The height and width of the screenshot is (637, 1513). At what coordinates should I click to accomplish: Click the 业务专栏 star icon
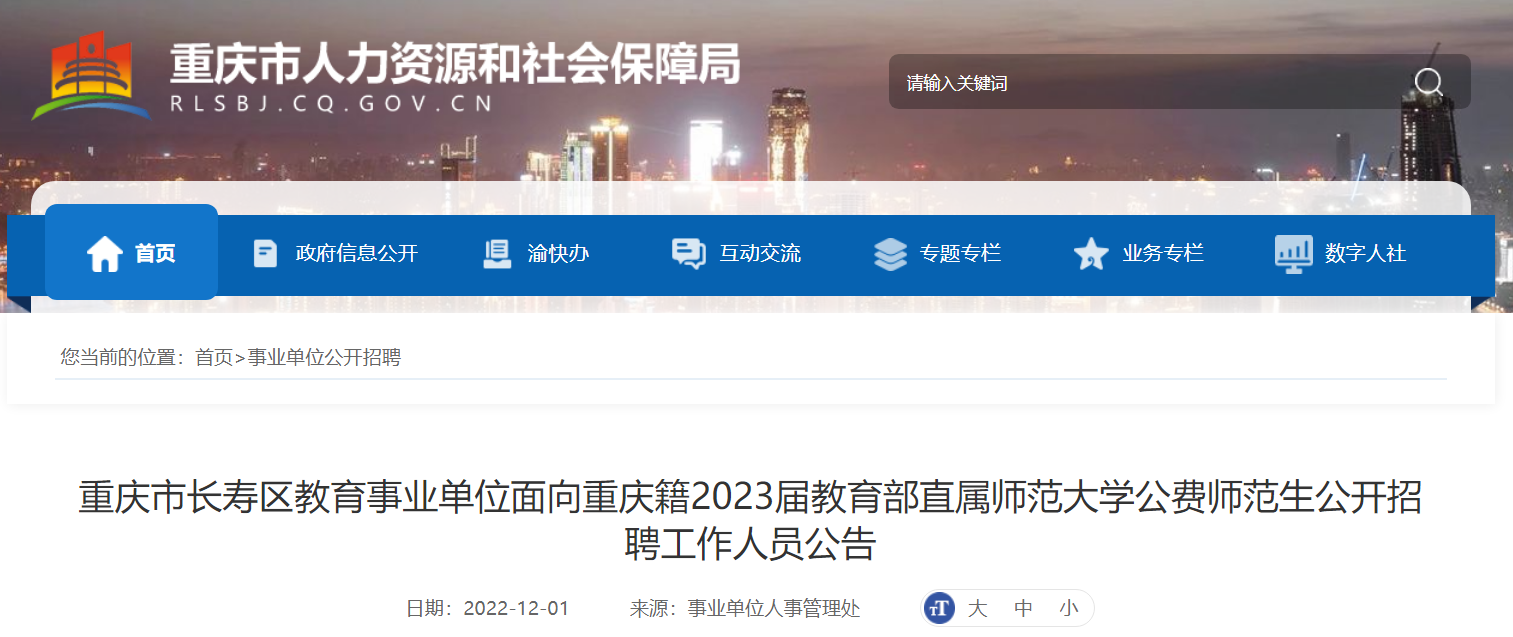point(1091,254)
